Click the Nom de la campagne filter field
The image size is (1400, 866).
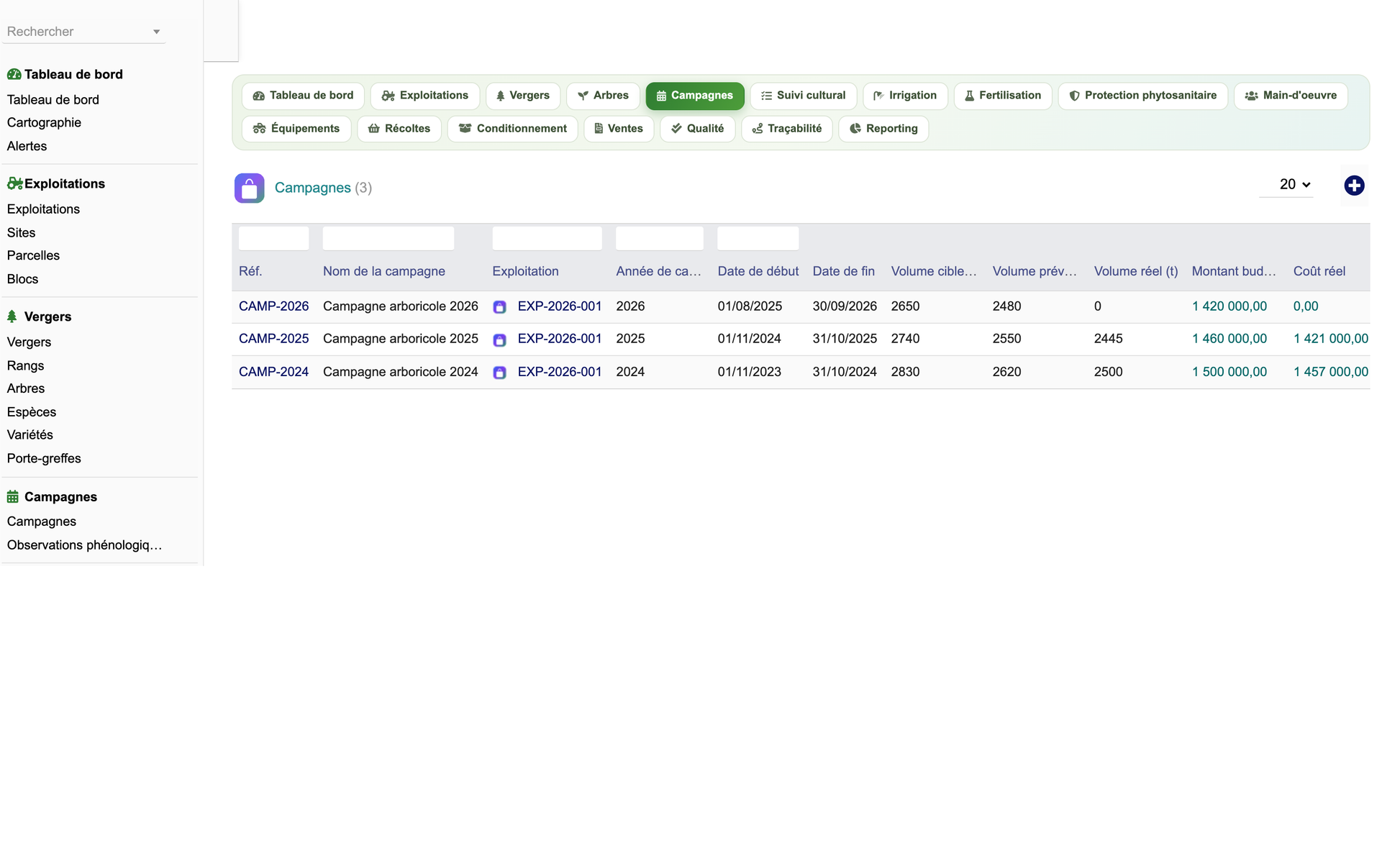click(388, 238)
